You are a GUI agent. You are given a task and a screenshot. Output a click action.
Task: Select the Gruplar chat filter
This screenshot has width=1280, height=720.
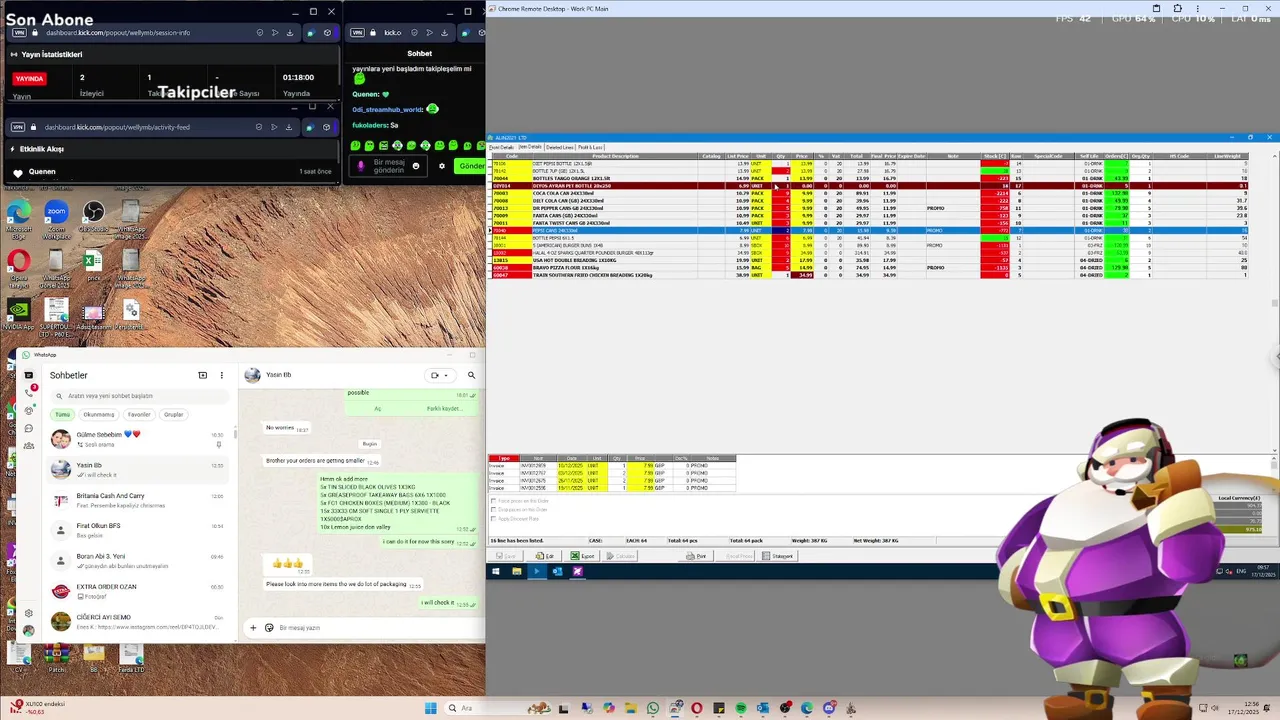click(x=174, y=414)
